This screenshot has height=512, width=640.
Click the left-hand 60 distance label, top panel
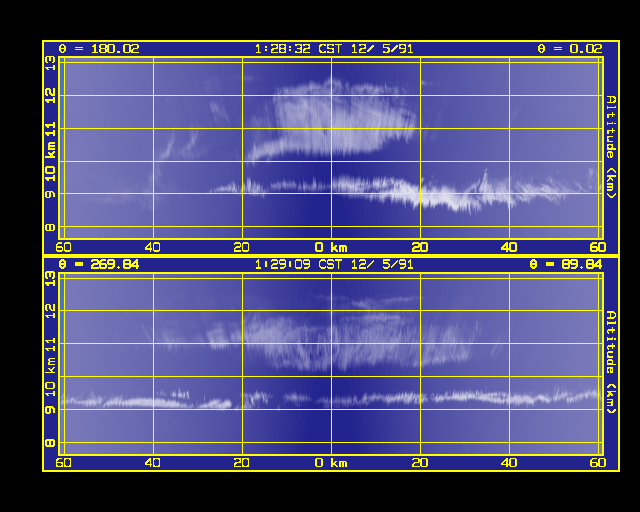(x=63, y=247)
